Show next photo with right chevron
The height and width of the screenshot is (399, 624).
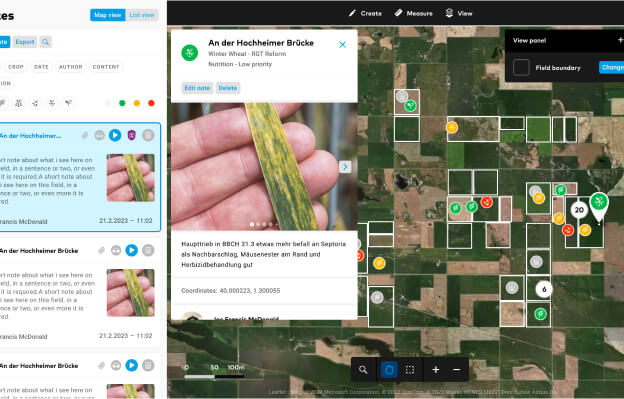[x=345, y=167]
